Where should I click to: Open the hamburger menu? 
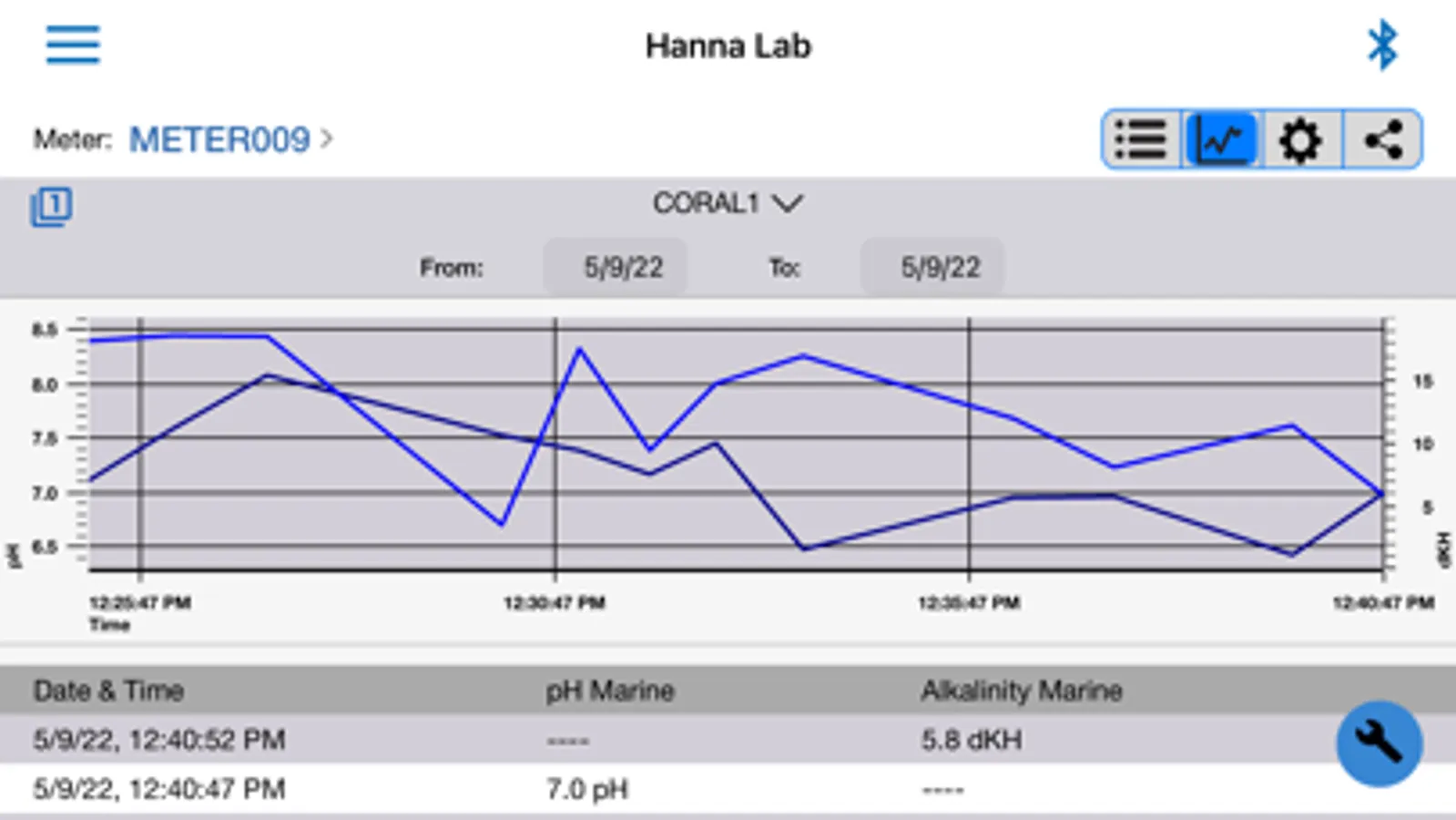(x=73, y=45)
